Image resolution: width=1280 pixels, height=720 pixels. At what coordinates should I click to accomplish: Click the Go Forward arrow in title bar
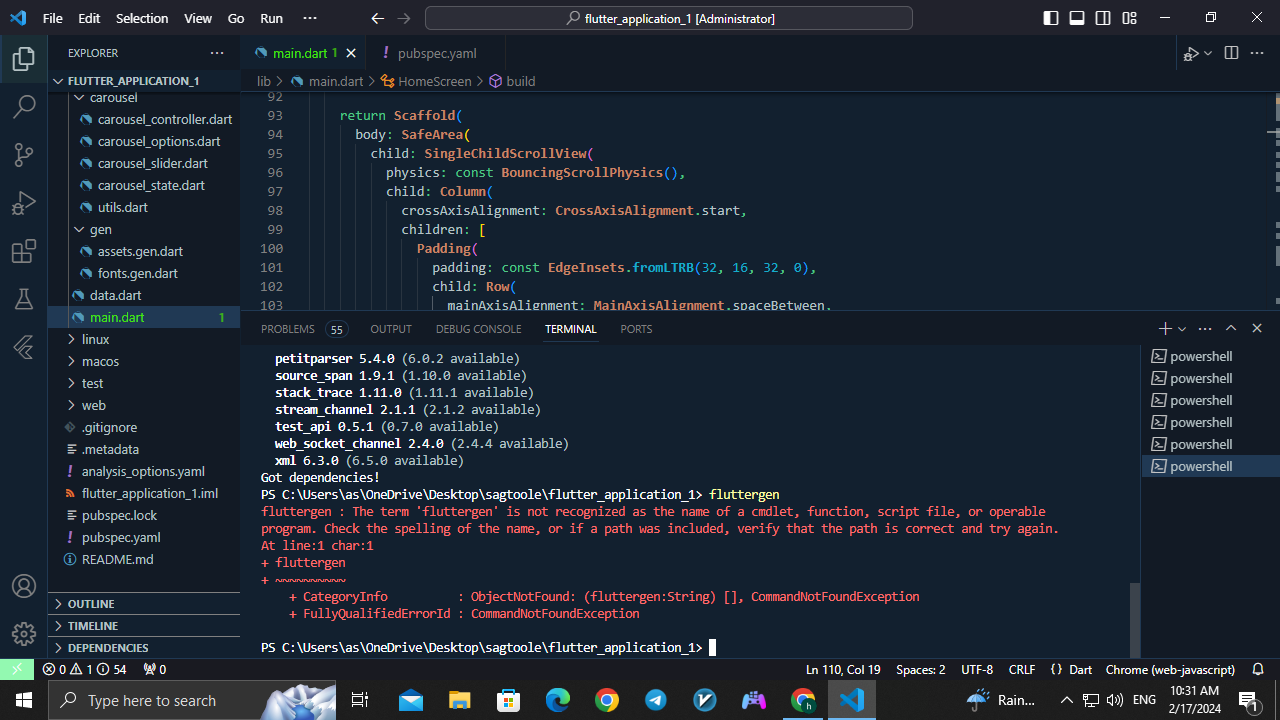pyautogui.click(x=403, y=18)
